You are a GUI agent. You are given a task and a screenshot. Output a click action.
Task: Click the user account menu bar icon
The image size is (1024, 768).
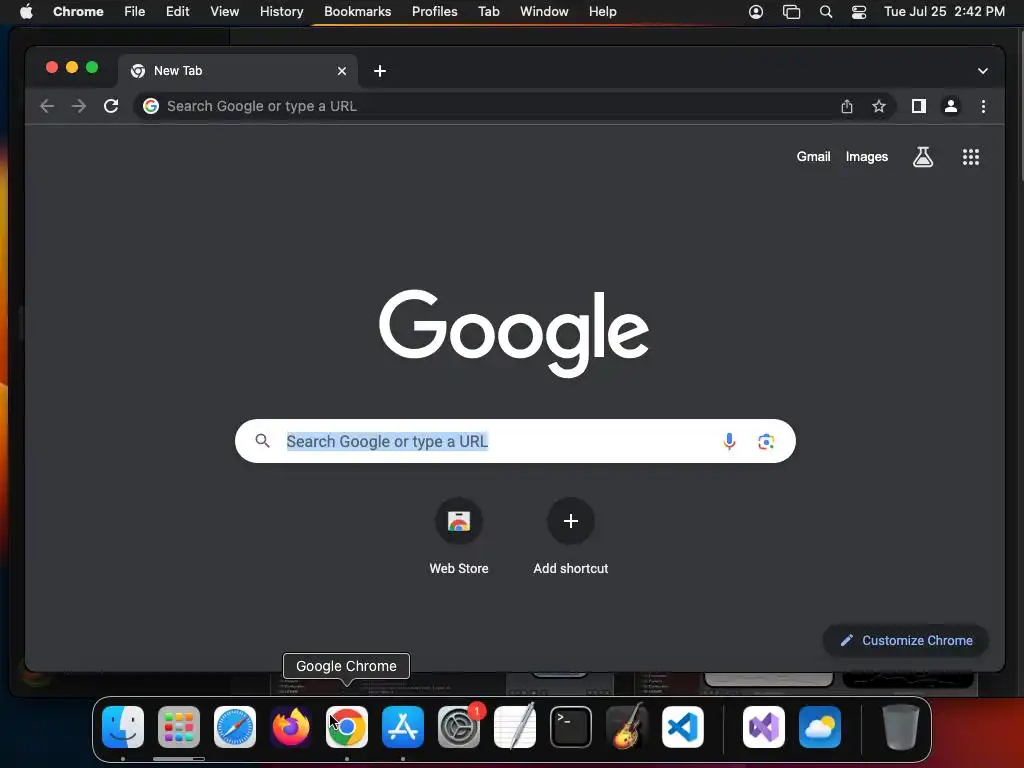click(756, 12)
